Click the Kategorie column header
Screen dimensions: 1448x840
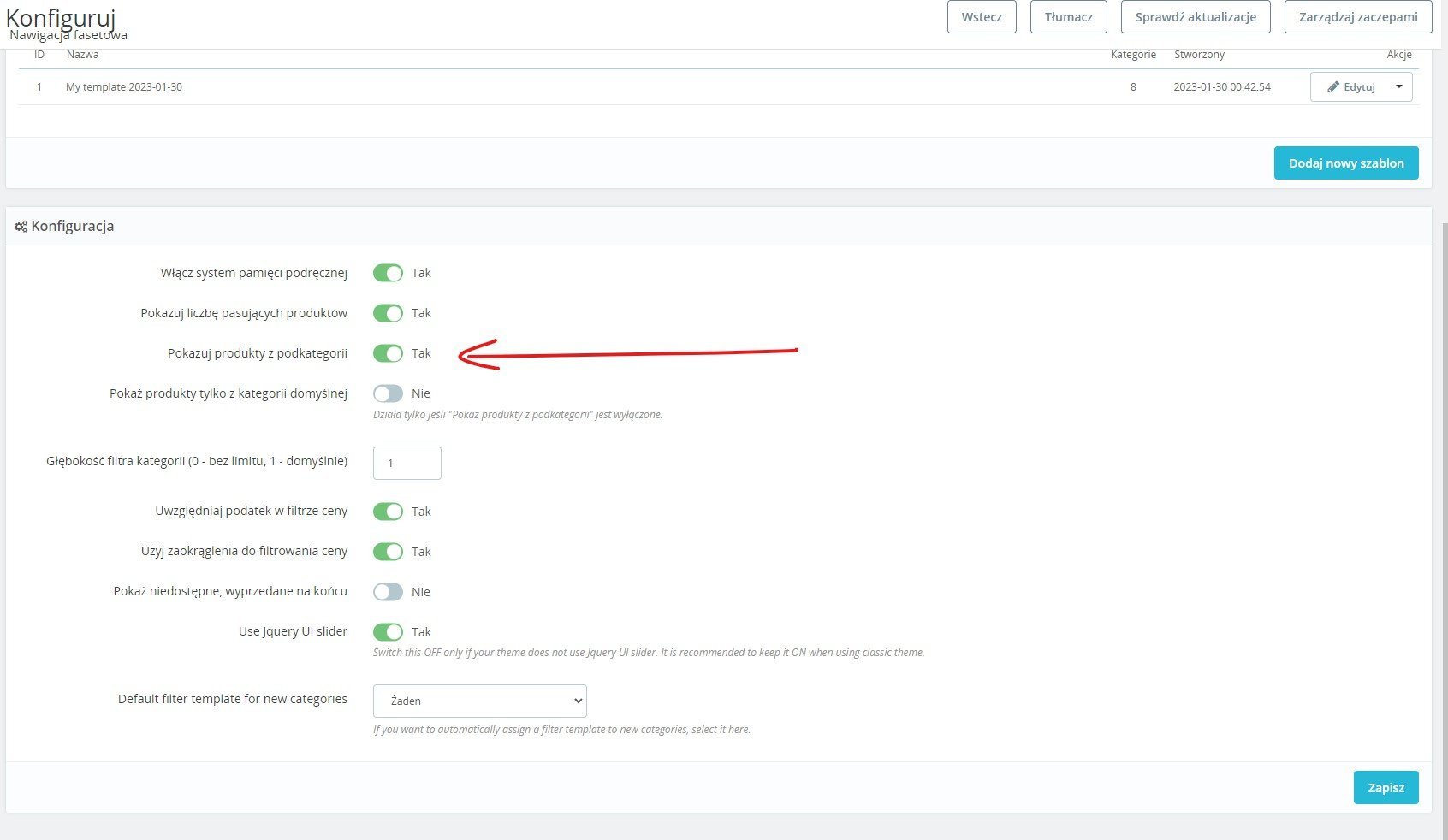1133,55
